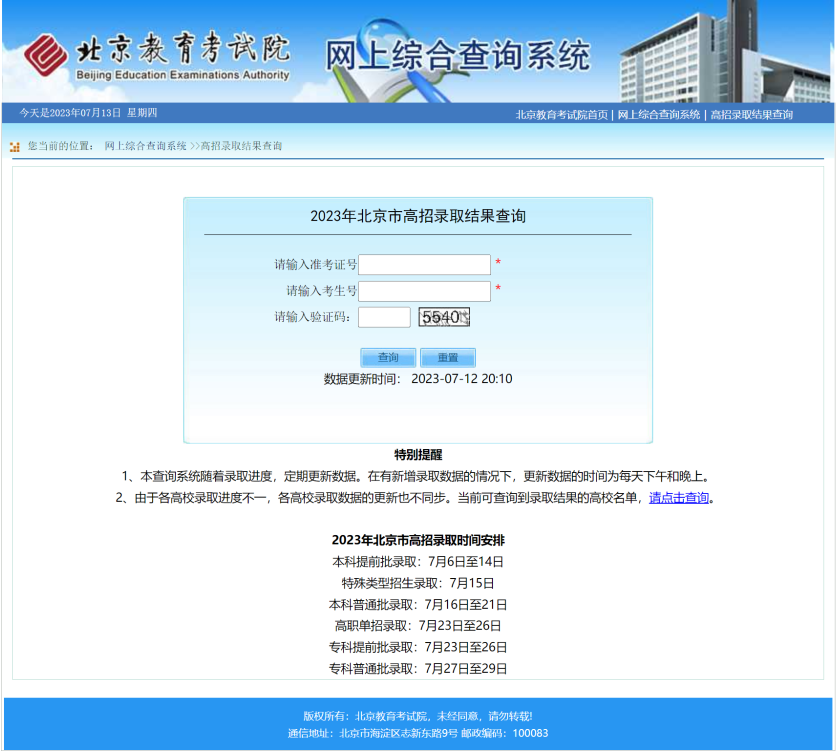Viewport: 837px width, 751px height.
Task: Click 高招录取结果查询 in the breadcrumb trail
Action: pyautogui.click(x=238, y=145)
